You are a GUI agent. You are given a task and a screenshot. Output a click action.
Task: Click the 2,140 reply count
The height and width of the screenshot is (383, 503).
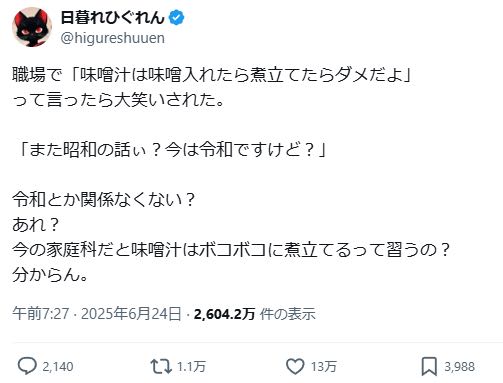click(58, 366)
